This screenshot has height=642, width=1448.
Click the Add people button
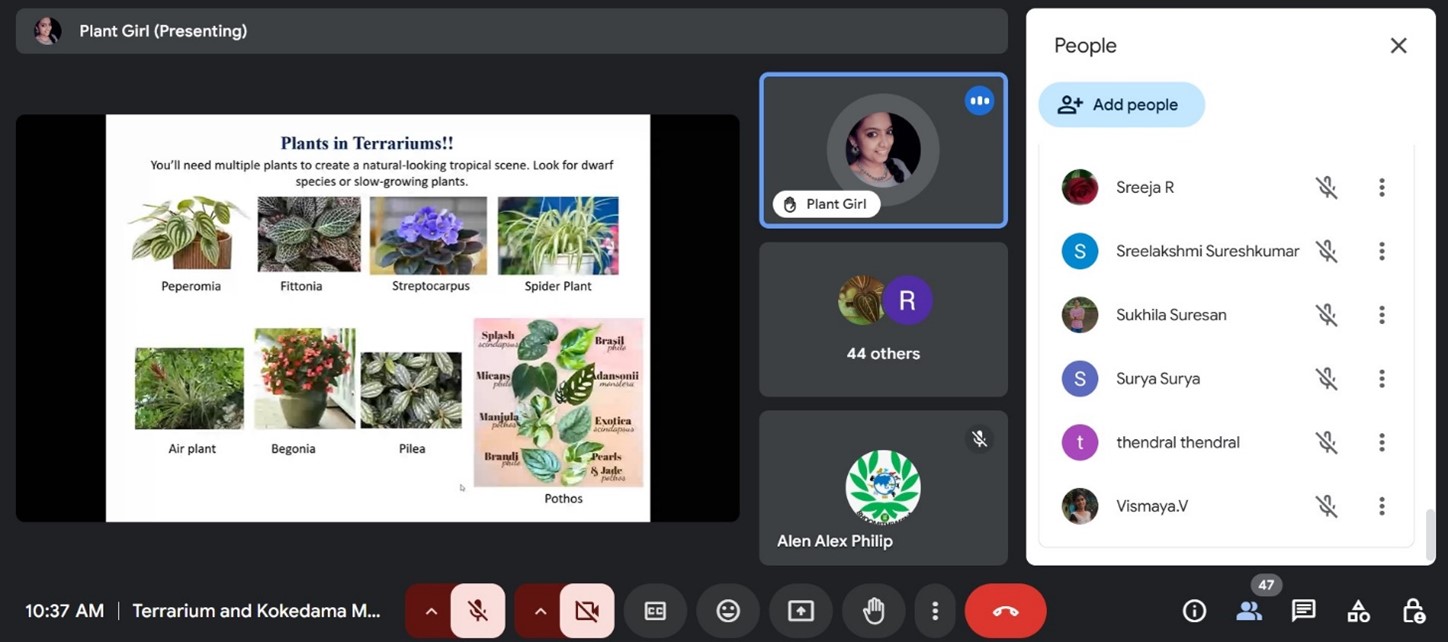[1121, 105]
